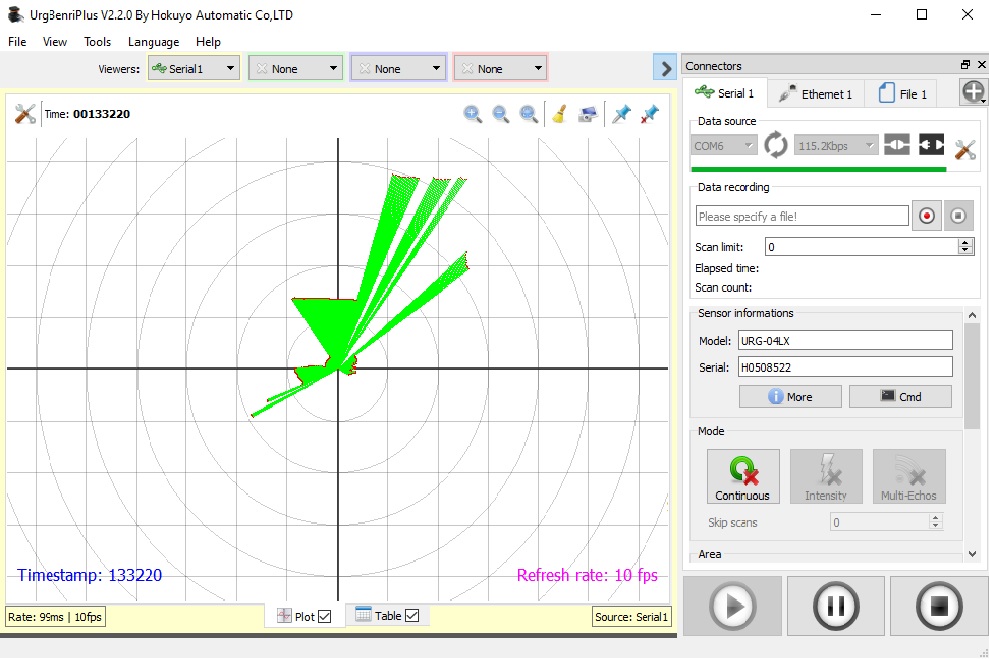This screenshot has height=659, width=989.
Task: Toggle Multi-Echos mode
Action: tap(909, 476)
